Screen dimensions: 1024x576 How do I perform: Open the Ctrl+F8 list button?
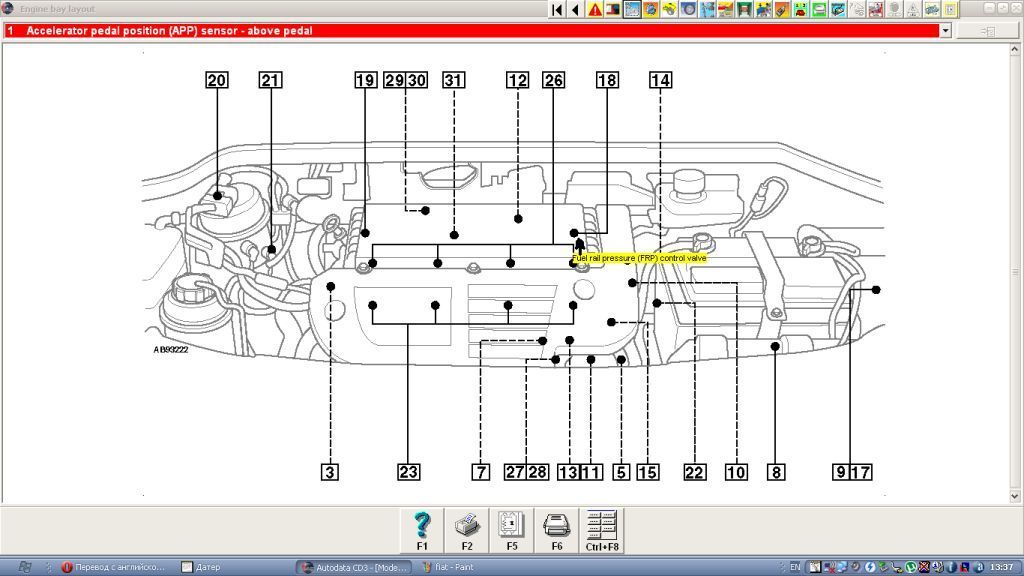pyautogui.click(x=602, y=530)
